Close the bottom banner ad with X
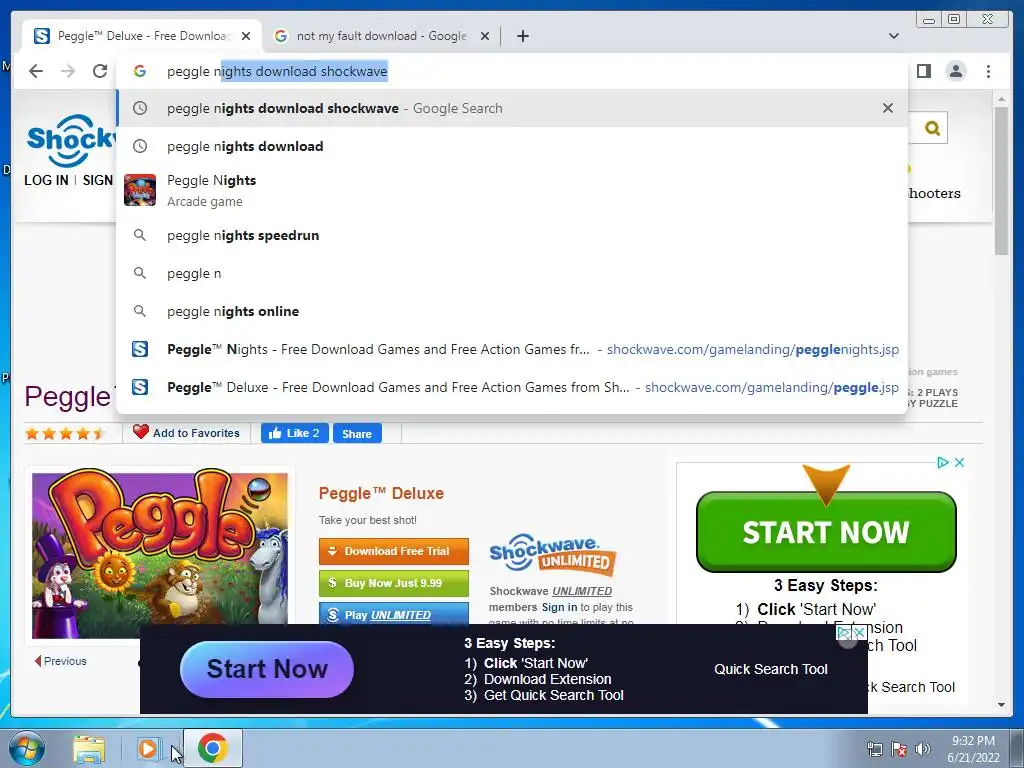Image resolution: width=1024 pixels, height=768 pixels. [x=859, y=633]
